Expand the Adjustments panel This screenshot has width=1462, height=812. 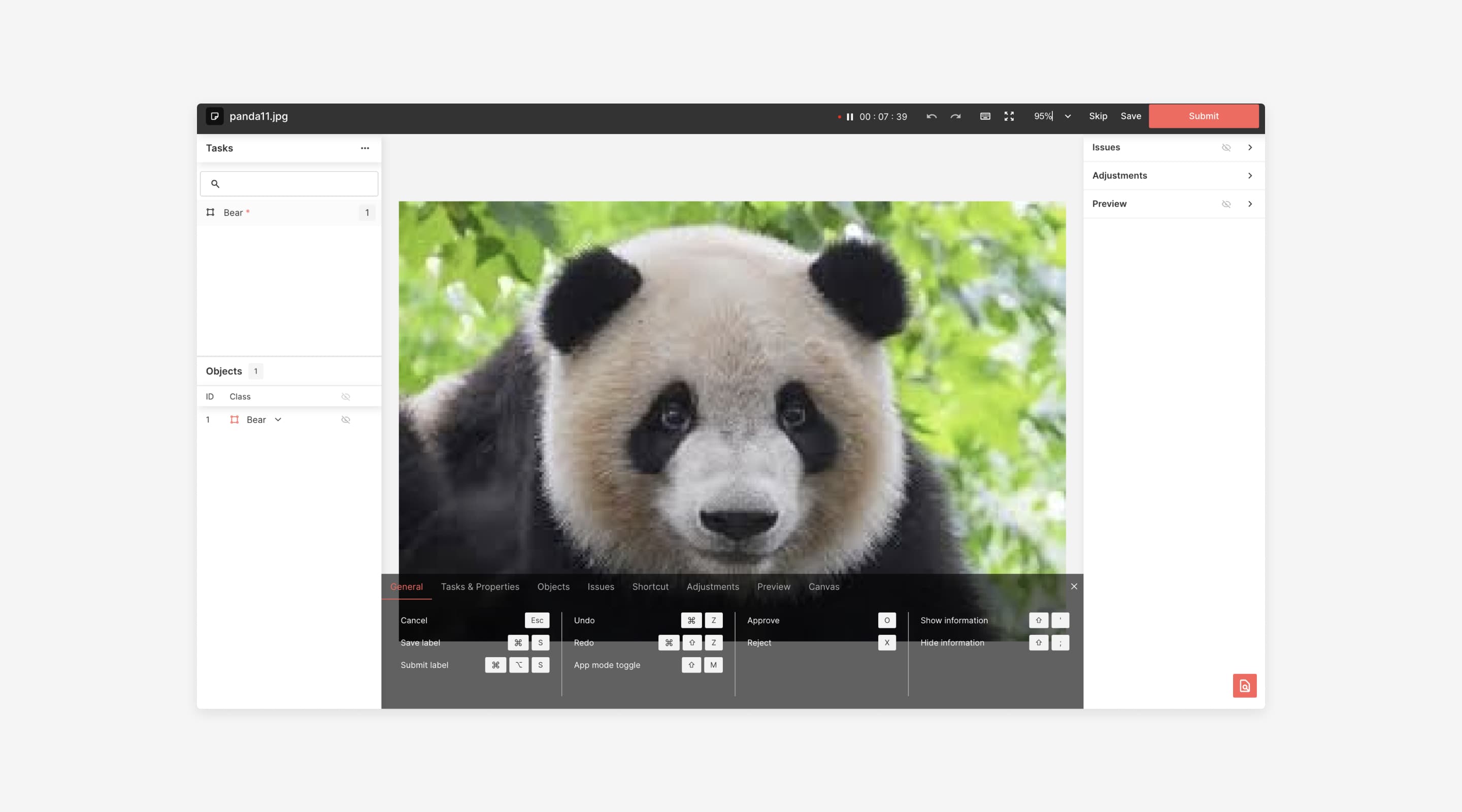1250,176
